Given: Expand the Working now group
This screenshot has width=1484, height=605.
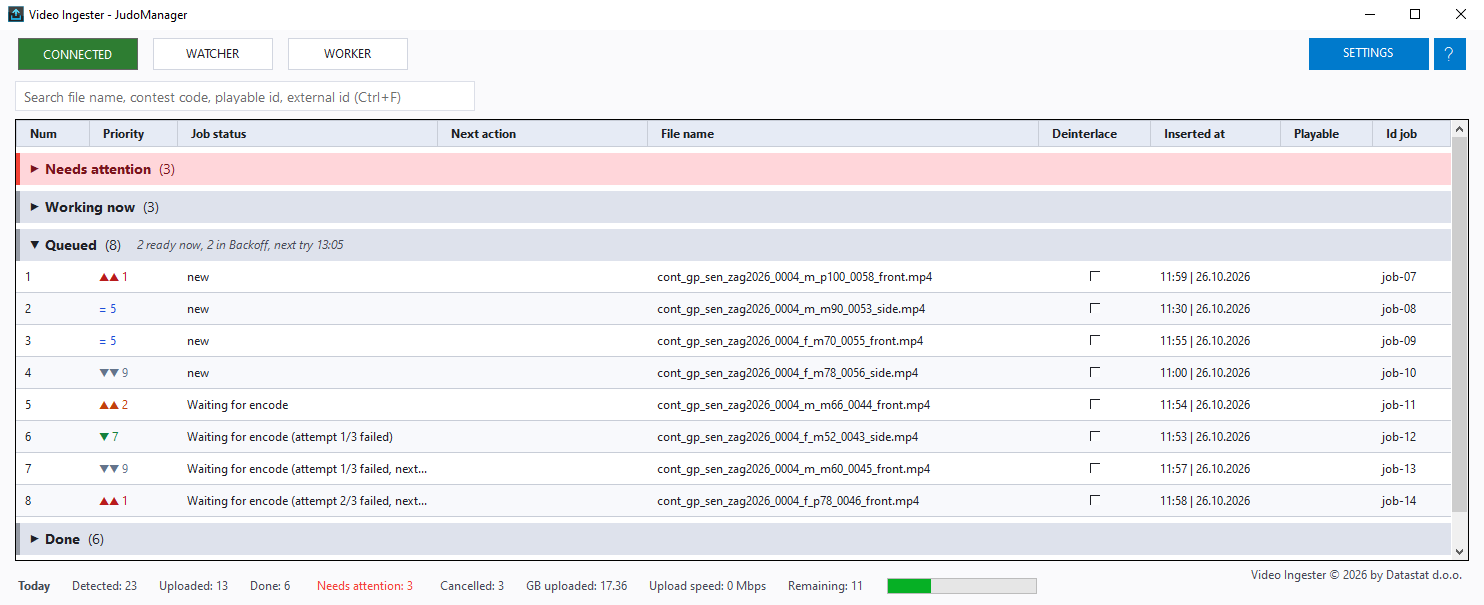Looking at the screenshot, I should pyautogui.click(x=35, y=207).
